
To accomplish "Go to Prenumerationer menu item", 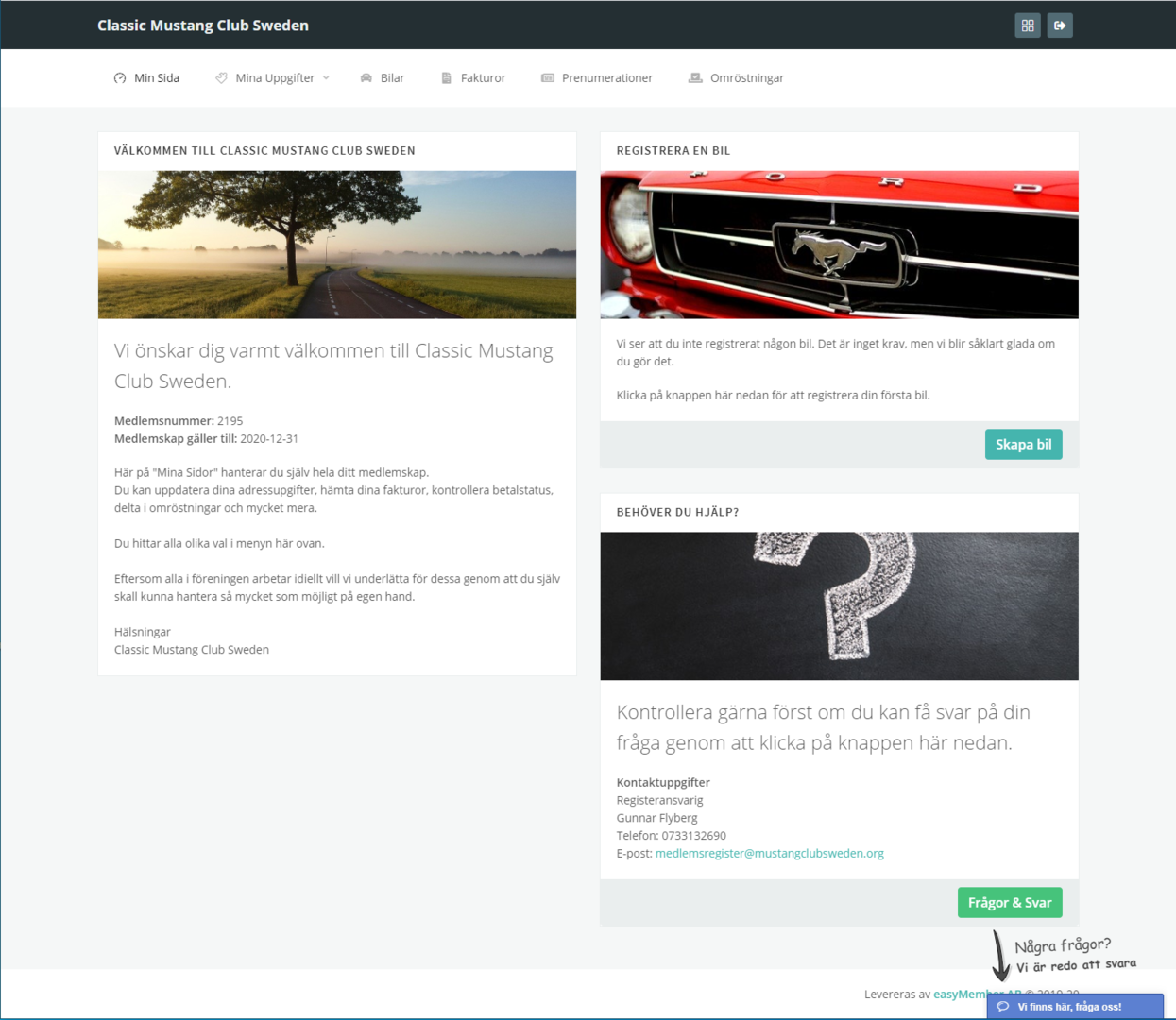I will 597,78.
